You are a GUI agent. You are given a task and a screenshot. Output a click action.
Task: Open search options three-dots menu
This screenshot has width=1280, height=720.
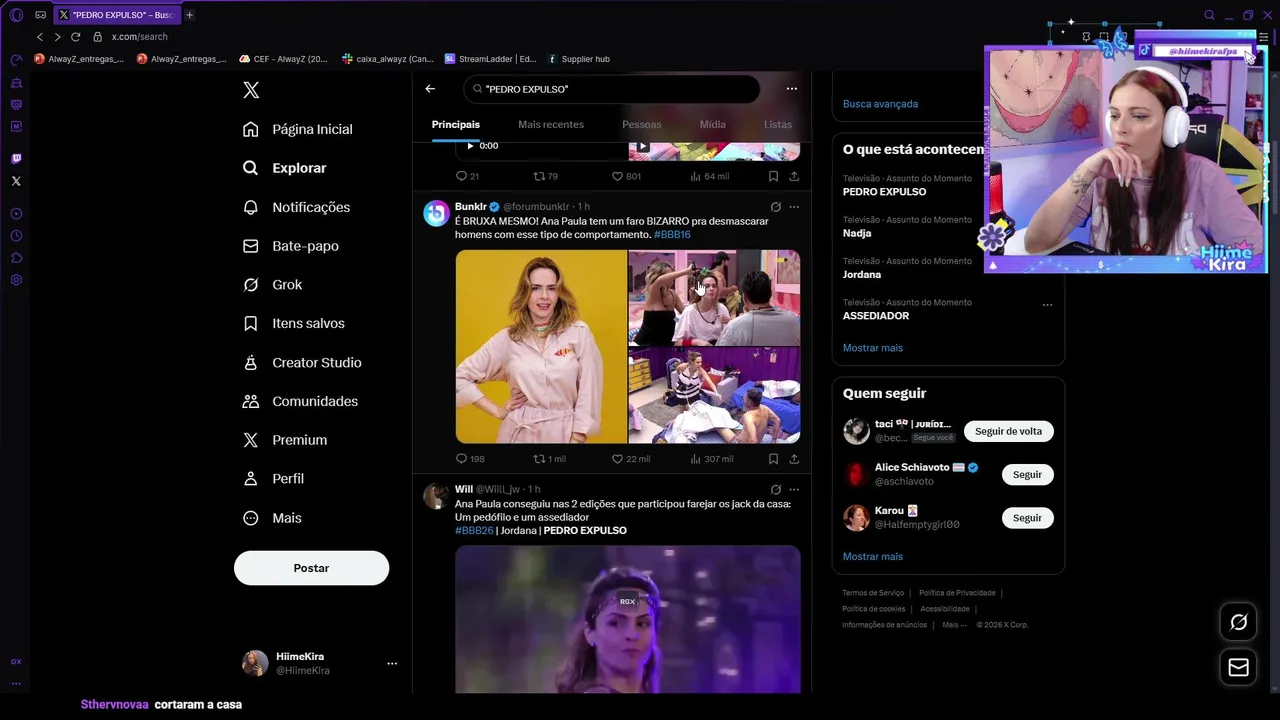tap(792, 89)
